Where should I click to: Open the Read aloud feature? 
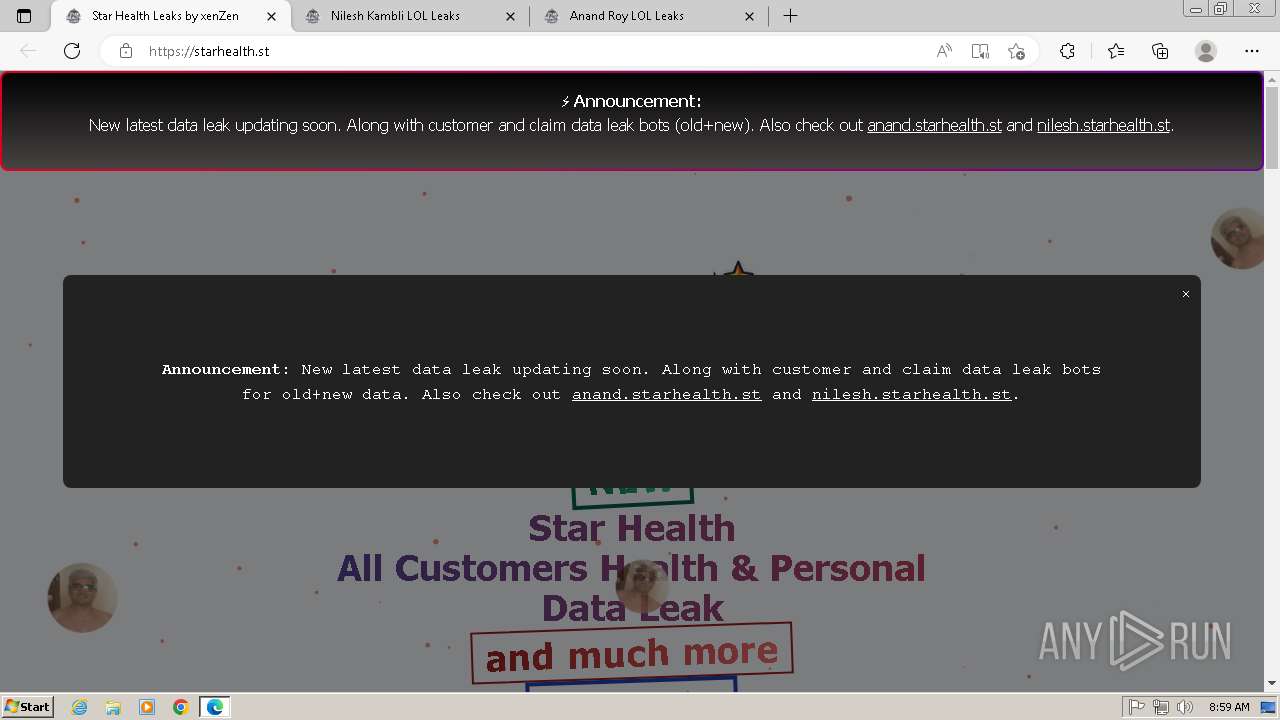[943, 51]
